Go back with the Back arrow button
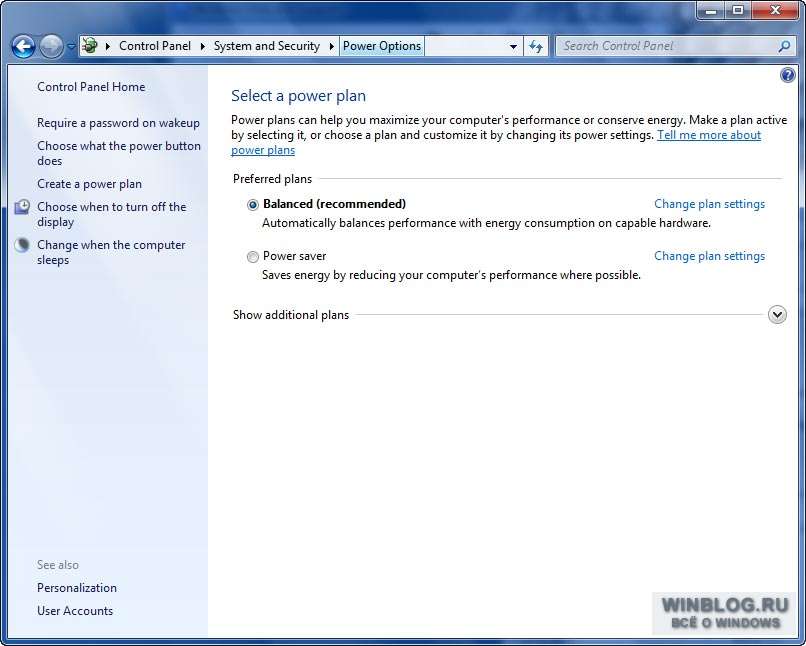The width and height of the screenshot is (806, 646). point(23,47)
